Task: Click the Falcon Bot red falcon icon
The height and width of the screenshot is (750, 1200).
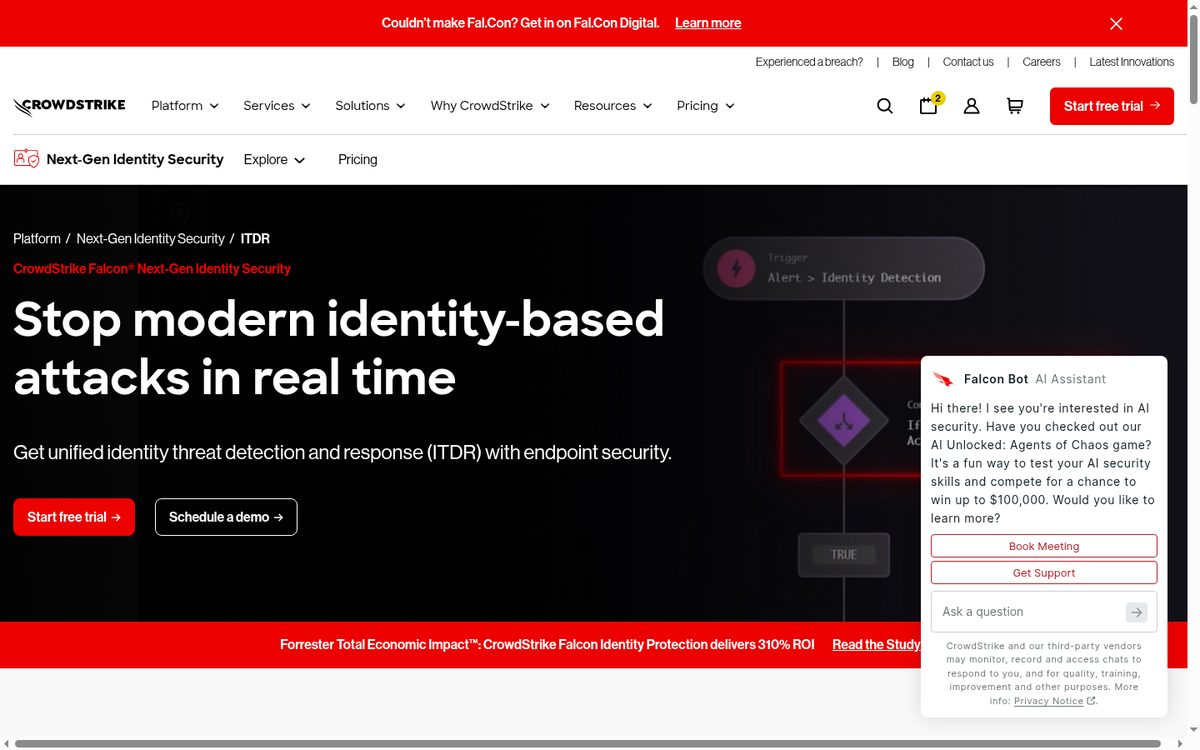Action: (x=943, y=379)
